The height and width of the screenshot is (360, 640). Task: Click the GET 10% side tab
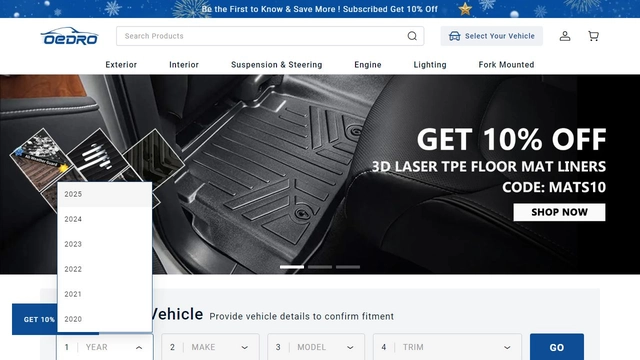(35, 319)
